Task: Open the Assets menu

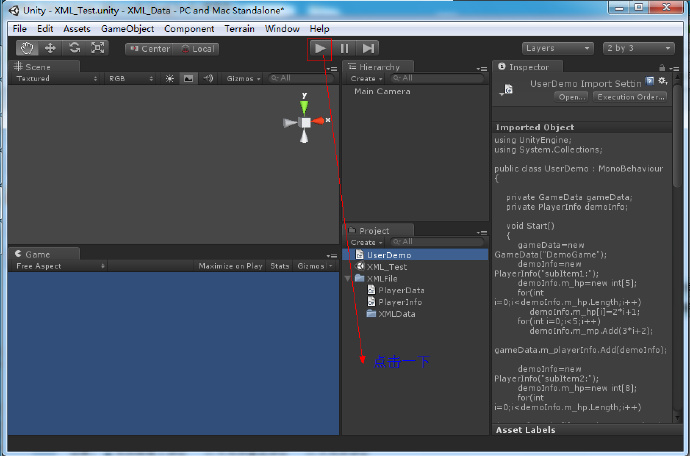Action: [x=77, y=29]
